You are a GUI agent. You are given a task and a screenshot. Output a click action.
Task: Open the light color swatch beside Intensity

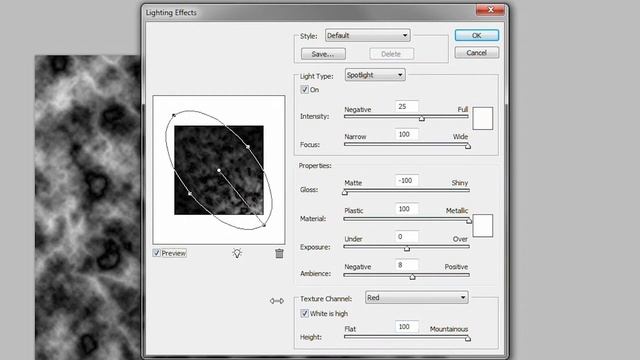483,118
